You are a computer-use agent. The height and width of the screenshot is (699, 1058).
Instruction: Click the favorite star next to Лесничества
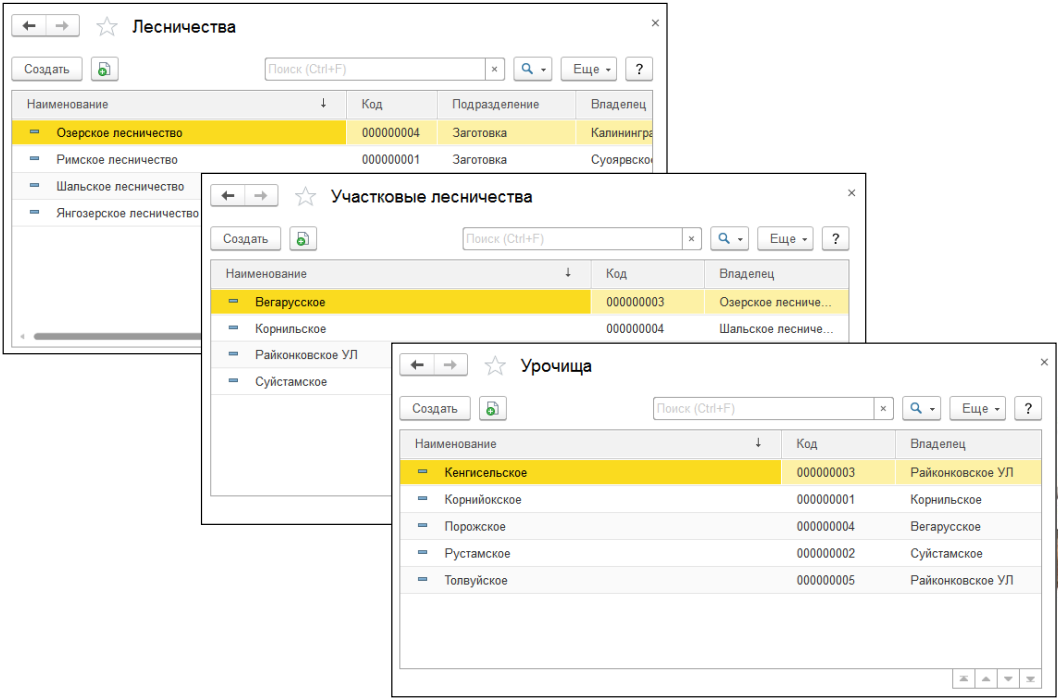107,27
